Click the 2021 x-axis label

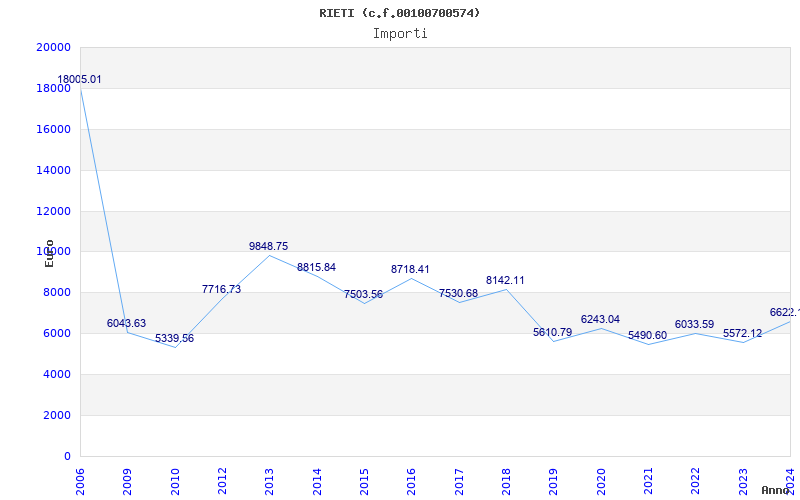pyautogui.click(x=648, y=482)
